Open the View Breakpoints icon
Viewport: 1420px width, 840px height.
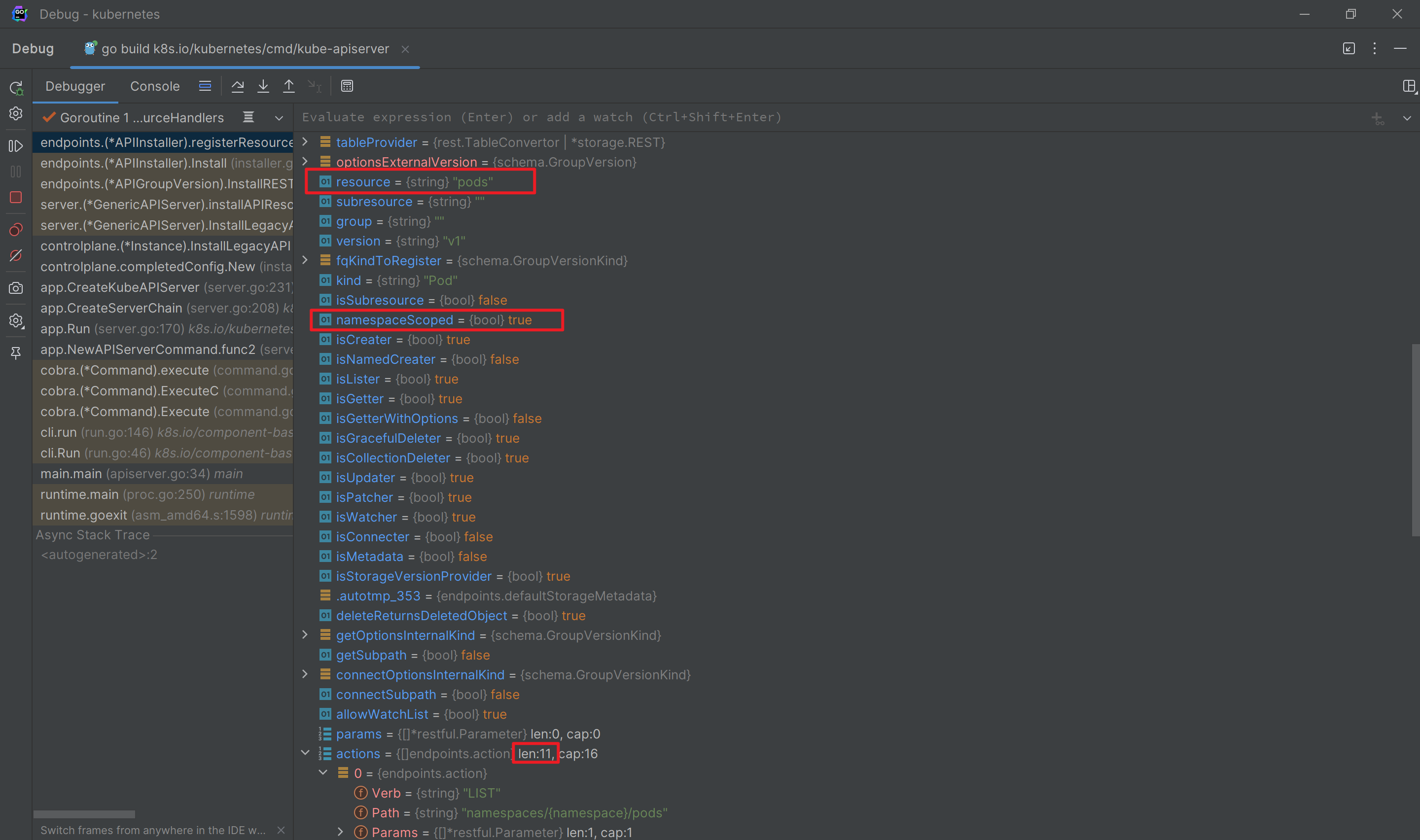point(16,230)
